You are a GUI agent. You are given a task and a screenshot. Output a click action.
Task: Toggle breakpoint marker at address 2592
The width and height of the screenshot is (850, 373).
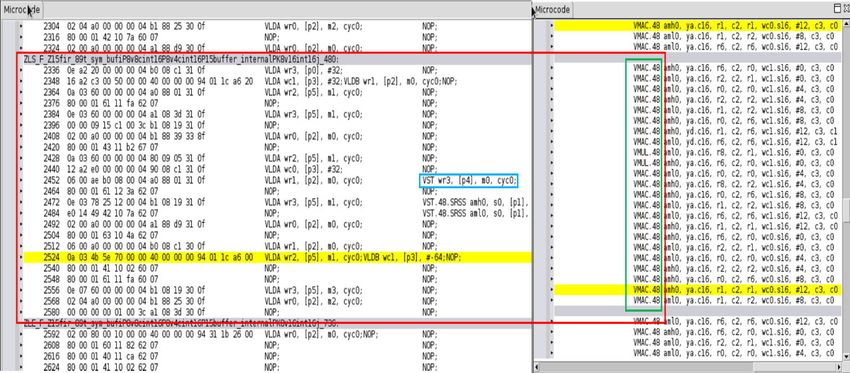21,335
